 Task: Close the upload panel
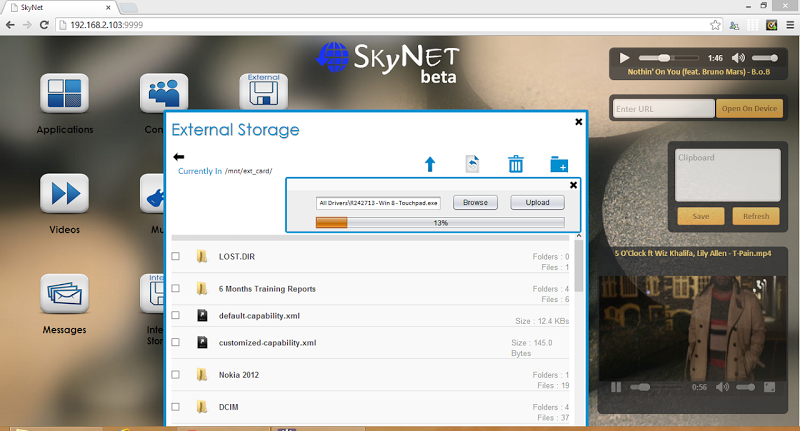pos(573,185)
